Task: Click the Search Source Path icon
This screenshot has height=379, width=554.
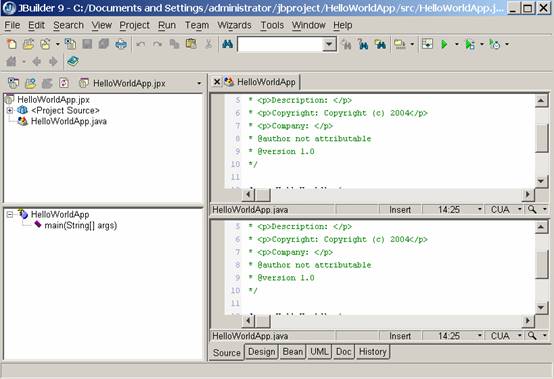Action: tap(380, 45)
